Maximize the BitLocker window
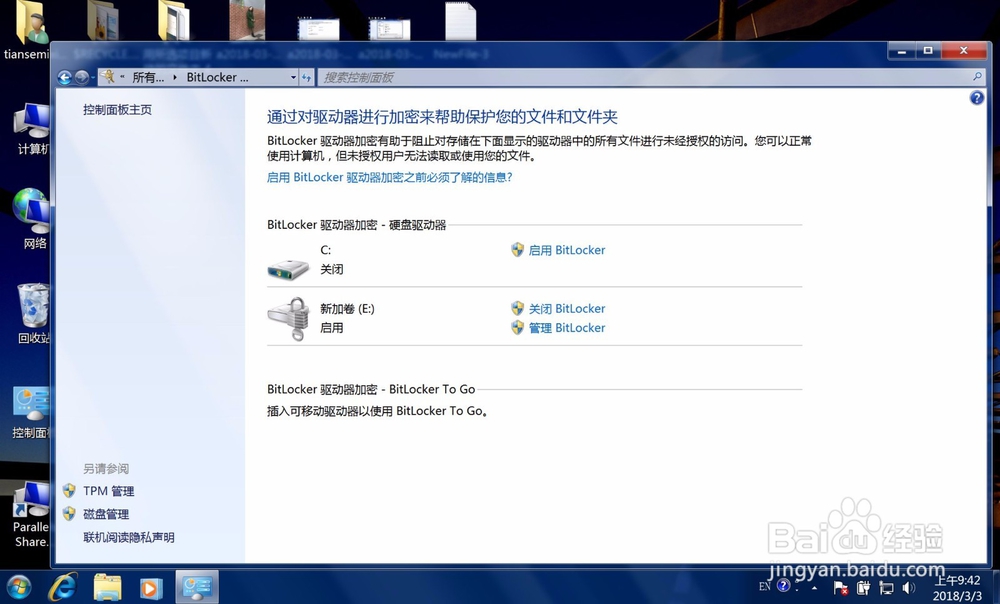 coord(928,51)
